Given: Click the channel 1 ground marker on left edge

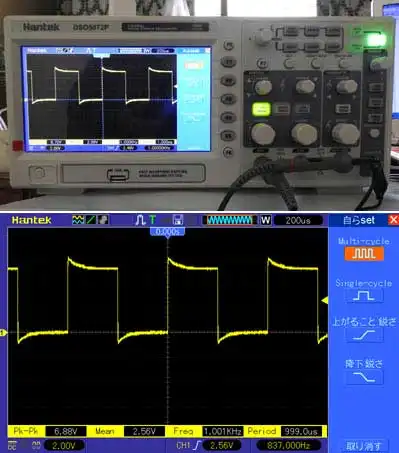Looking at the screenshot, I should pos(3,332).
